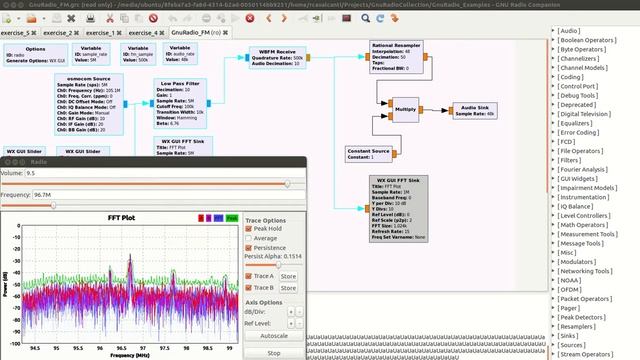Click the dB/Div plus button

(291, 312)
